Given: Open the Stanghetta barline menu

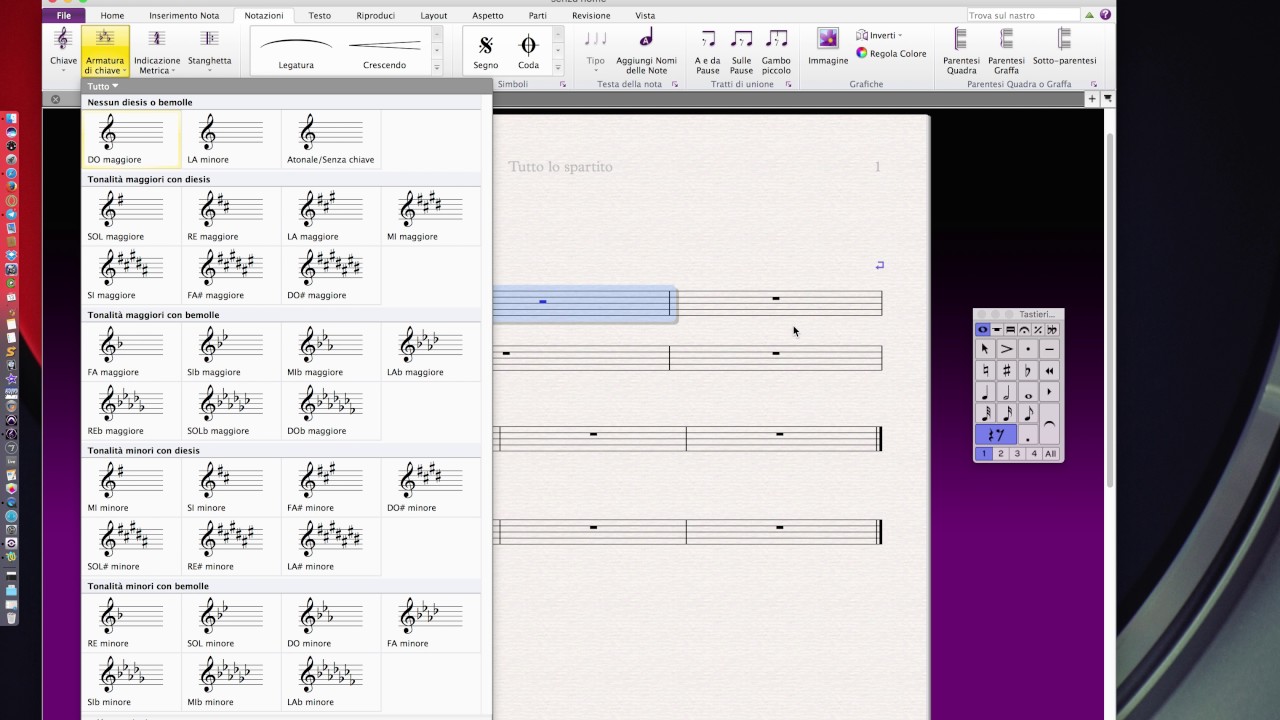Looking at the screenshot, I should click(x=209, y=49).
